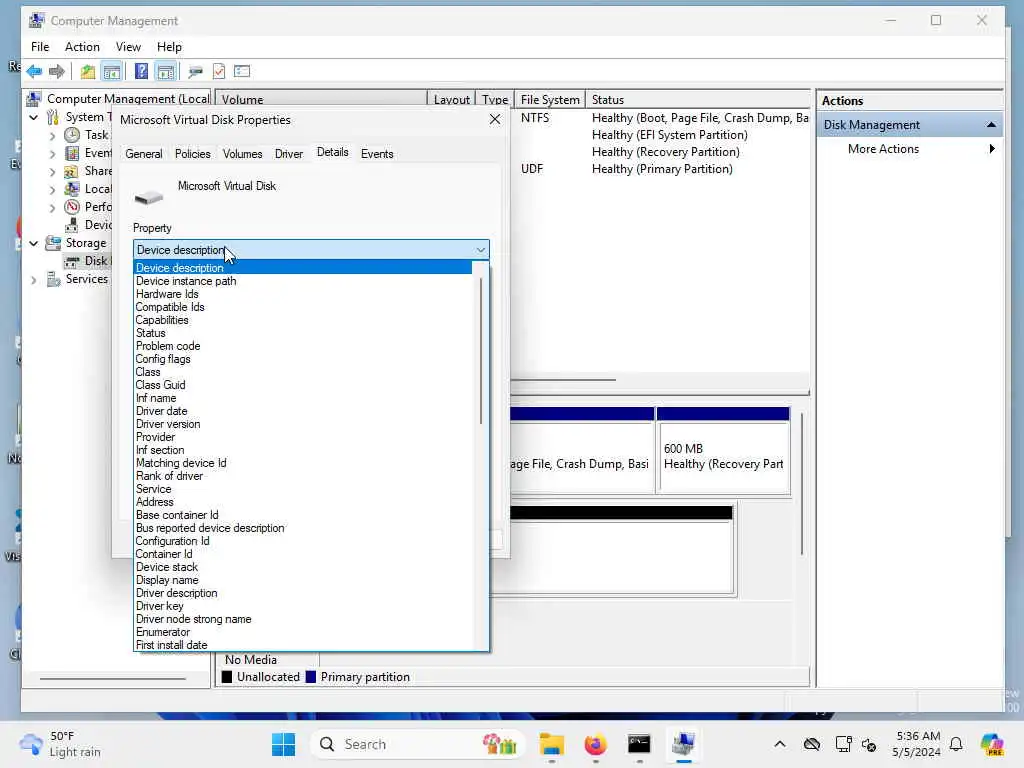Open the notifications bell icon
The image size is (1024, 768).
956,744
